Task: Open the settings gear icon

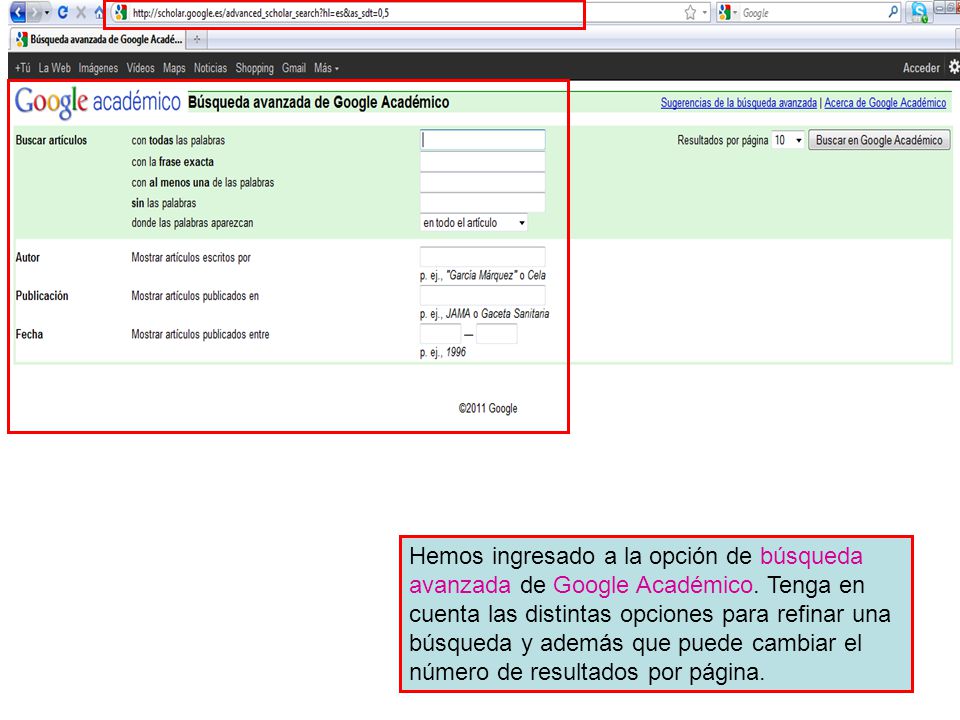Action: (x=954, y=67)
